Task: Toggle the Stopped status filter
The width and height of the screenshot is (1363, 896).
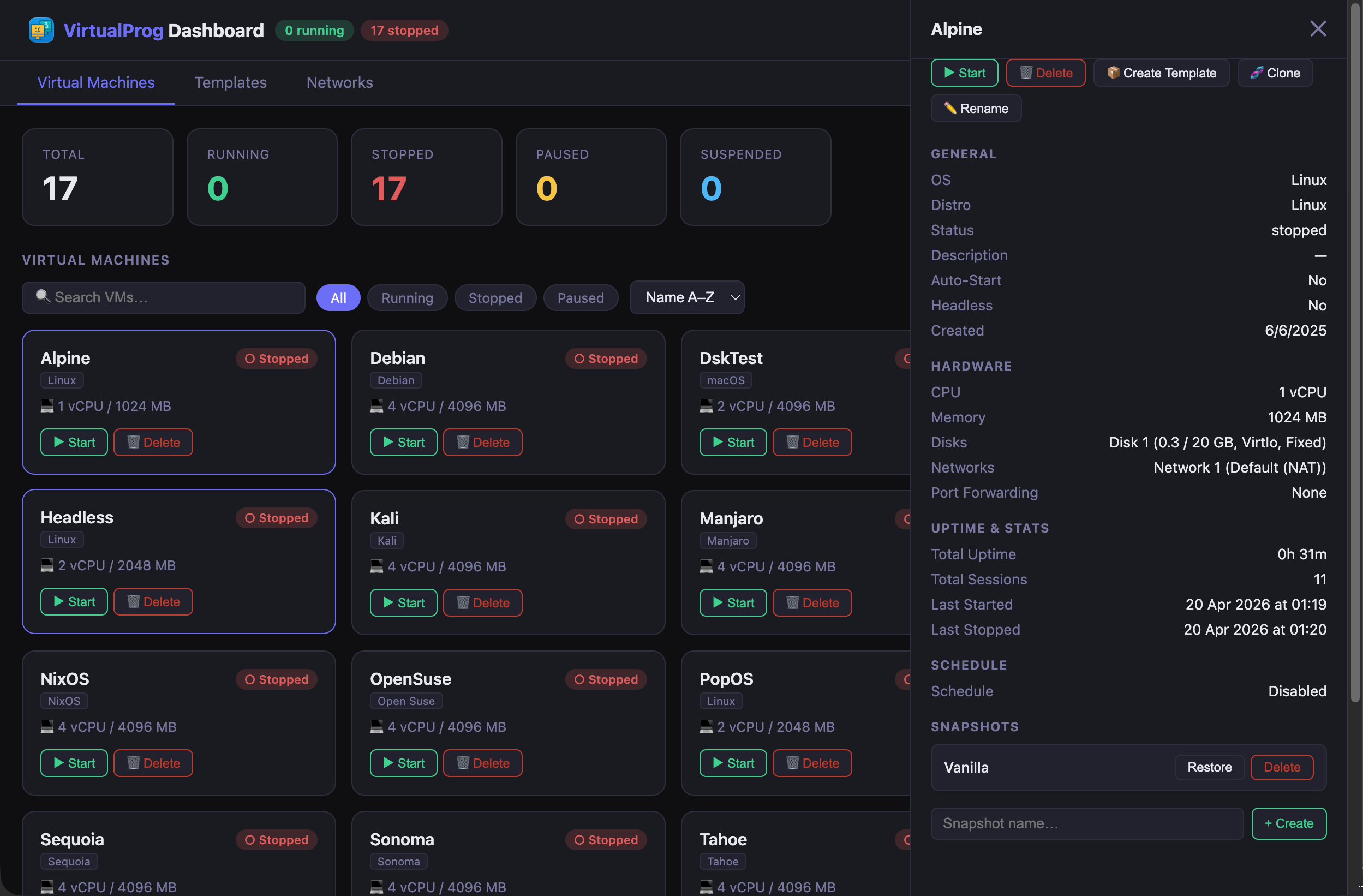Action: (x=495, y=297)
